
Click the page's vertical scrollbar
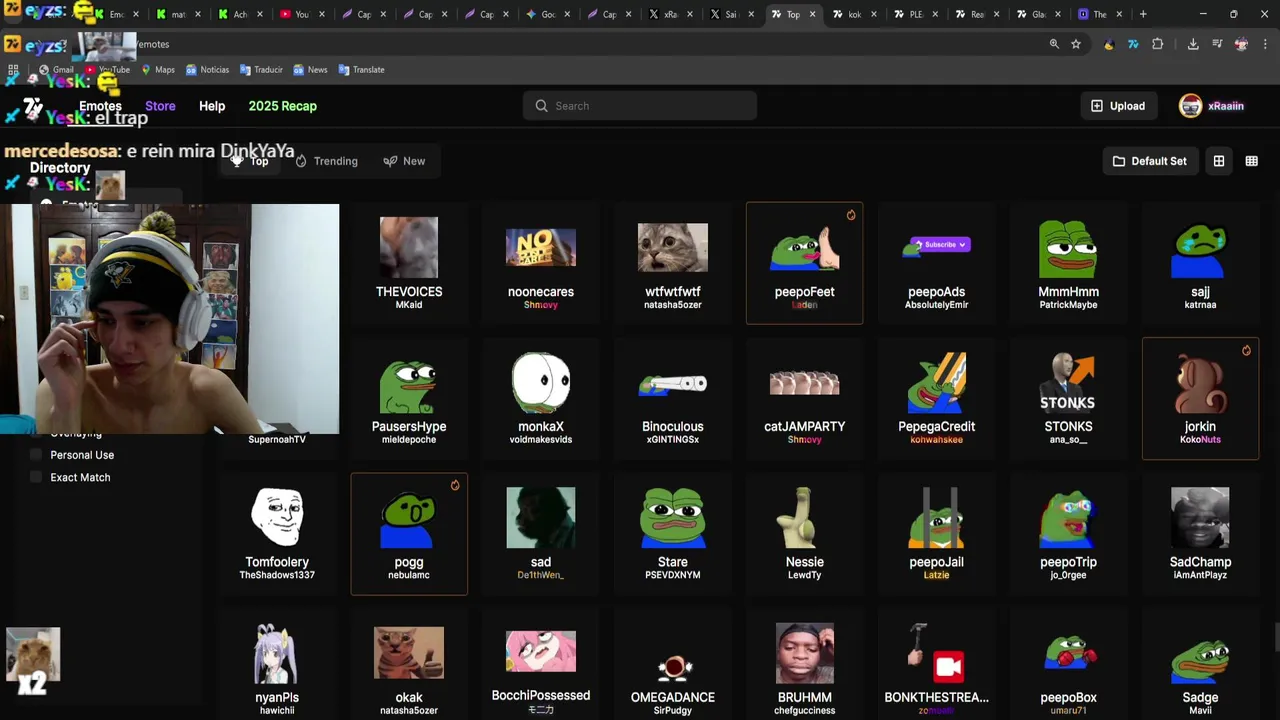1275,637
